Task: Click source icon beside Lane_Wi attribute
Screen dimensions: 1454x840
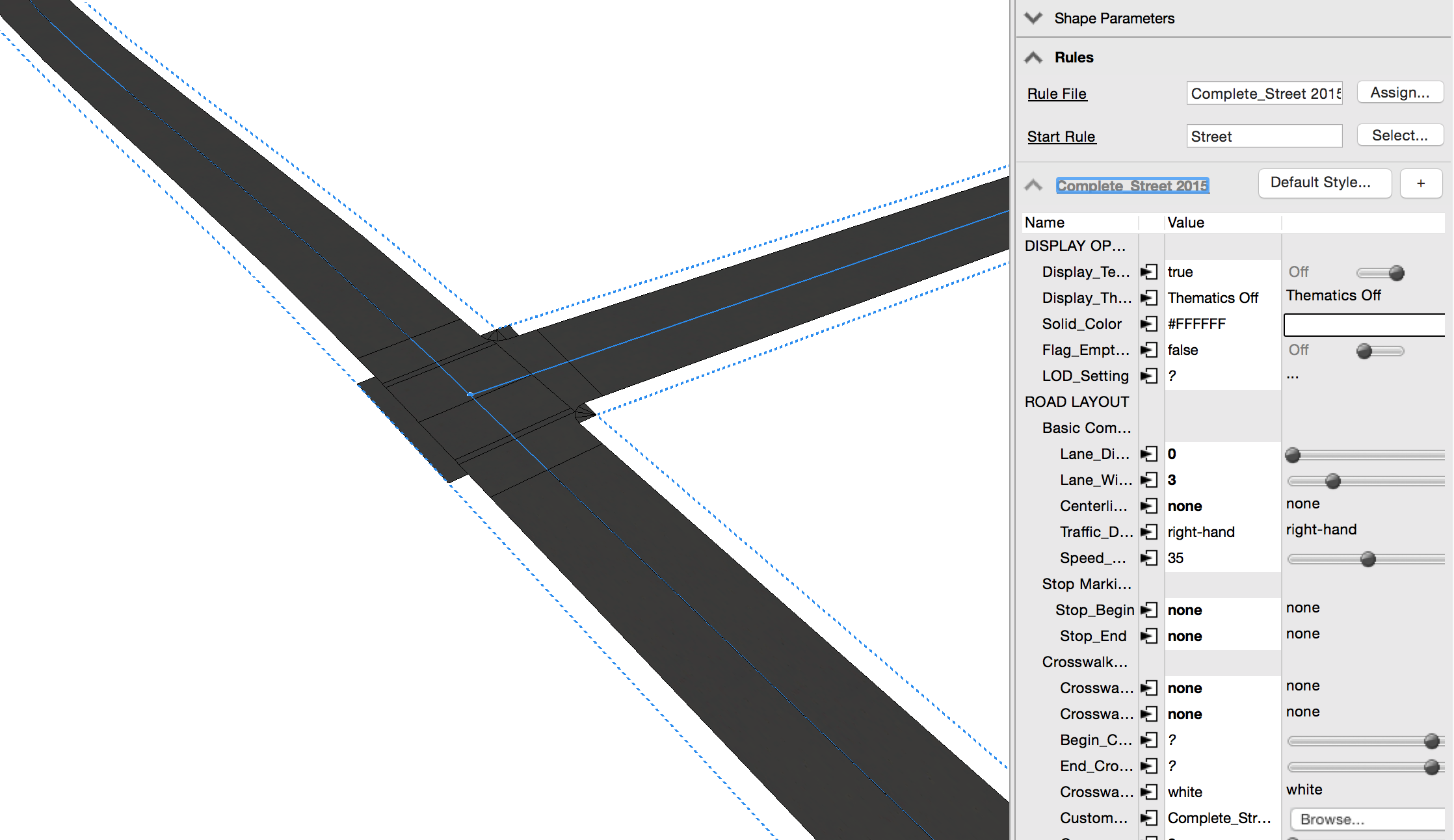Action: pos(1149,480)
